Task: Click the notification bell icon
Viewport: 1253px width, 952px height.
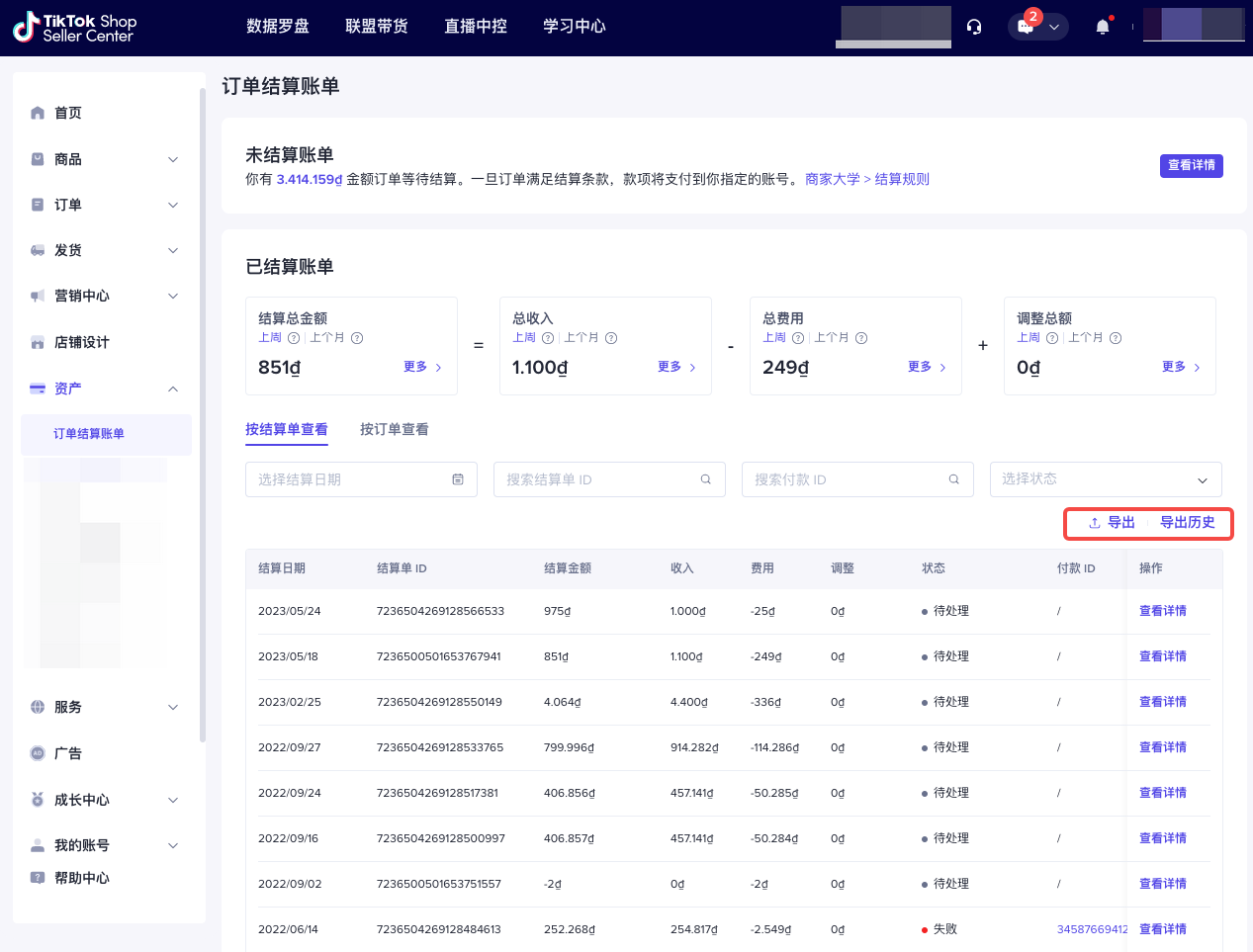Action: (x=1103, y=27)
